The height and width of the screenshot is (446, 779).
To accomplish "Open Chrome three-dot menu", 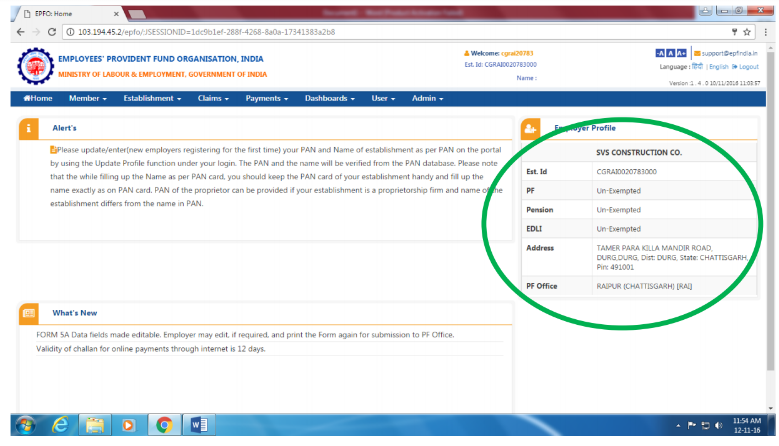I will 764,32.
